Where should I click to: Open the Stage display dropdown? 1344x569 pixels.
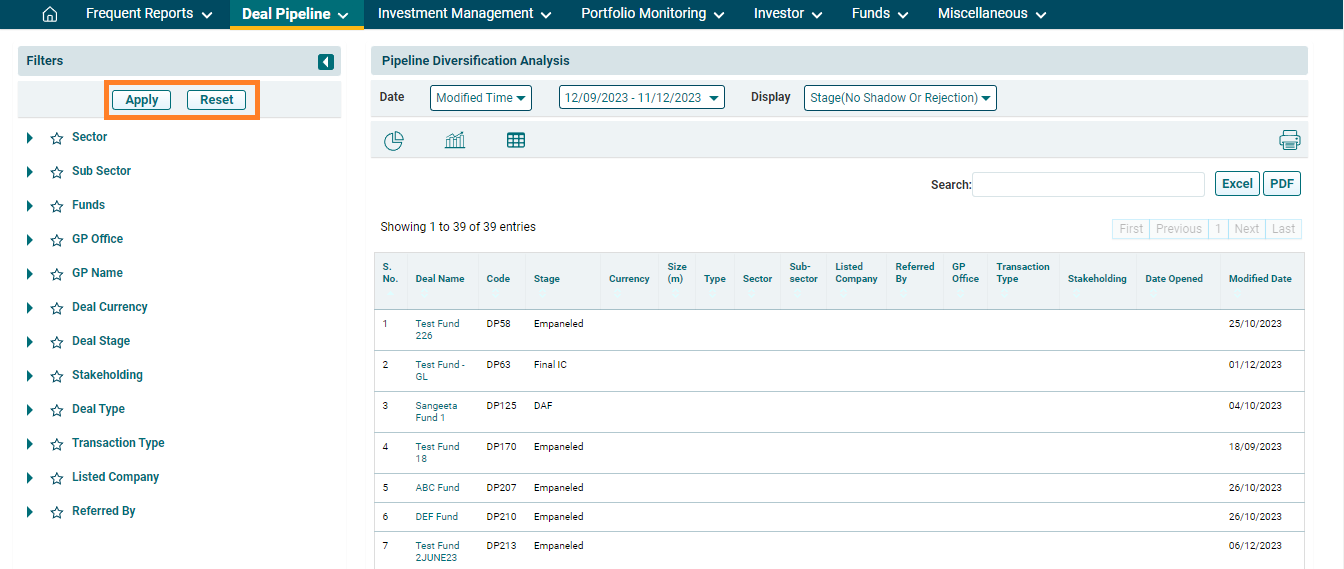tap(900, 98)
